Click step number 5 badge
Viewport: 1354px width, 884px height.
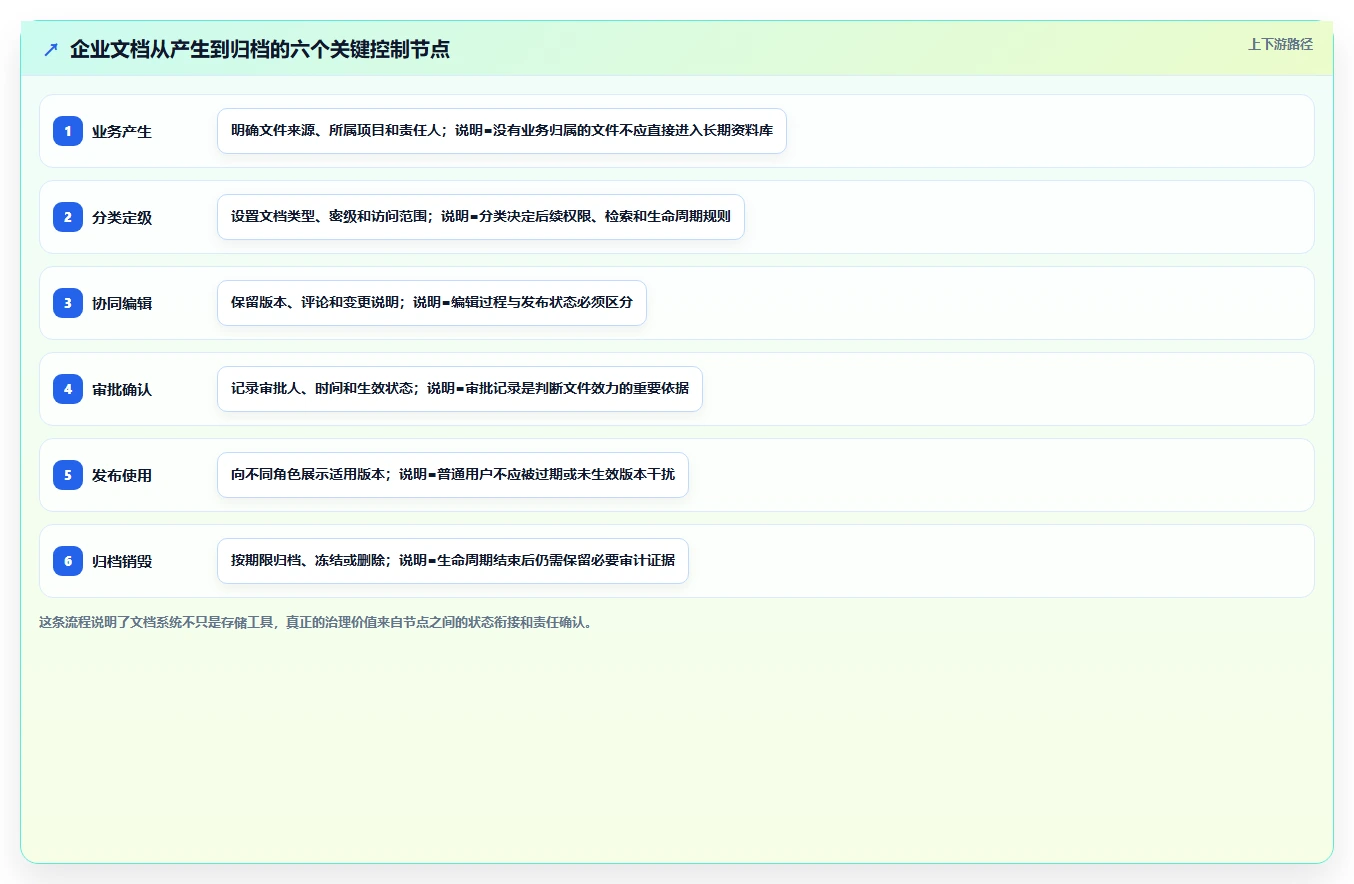point(68,475)
